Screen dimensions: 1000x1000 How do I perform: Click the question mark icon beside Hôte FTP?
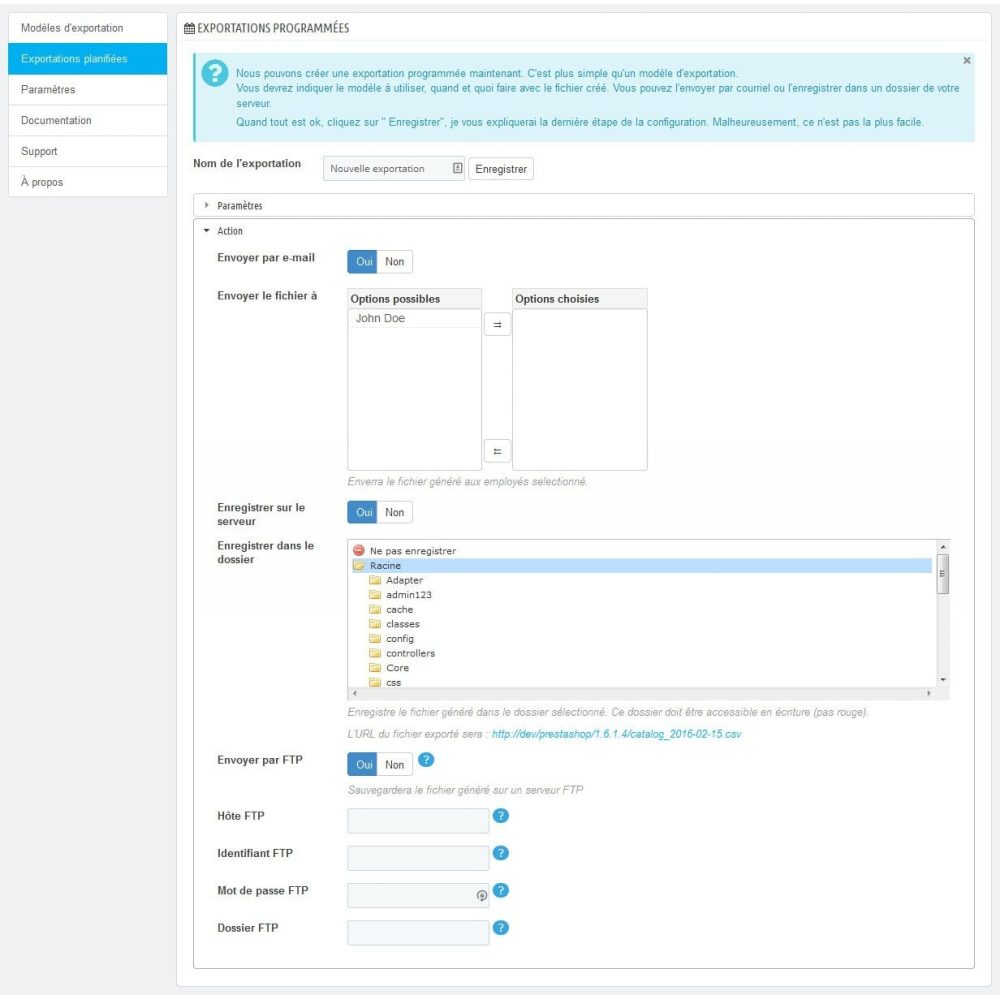pos(499,815)
